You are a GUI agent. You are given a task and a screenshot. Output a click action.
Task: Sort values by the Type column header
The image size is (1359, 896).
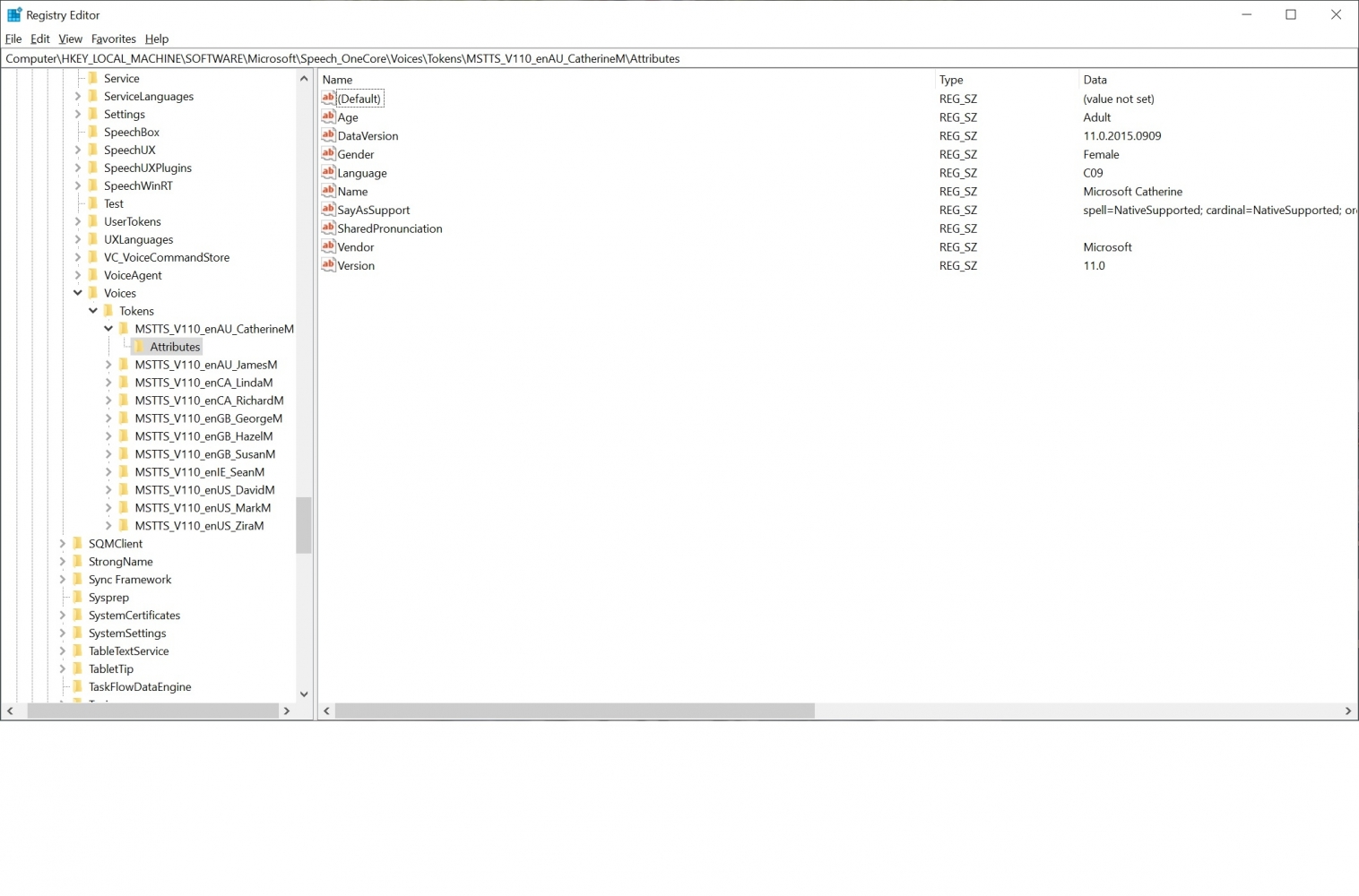(x=1007, y=80)
